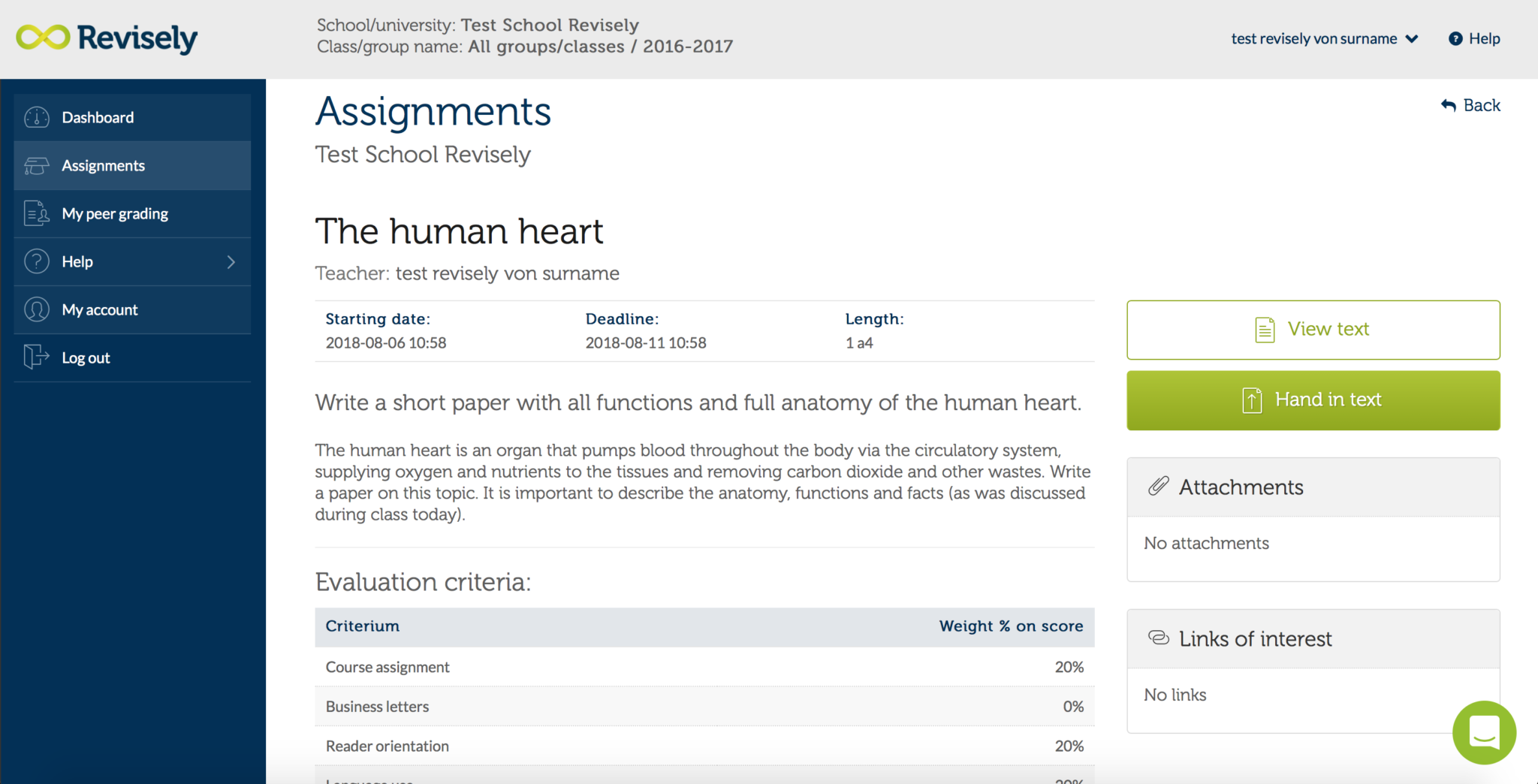Click the Log out door icon
1538x784 pixels.
36,357
